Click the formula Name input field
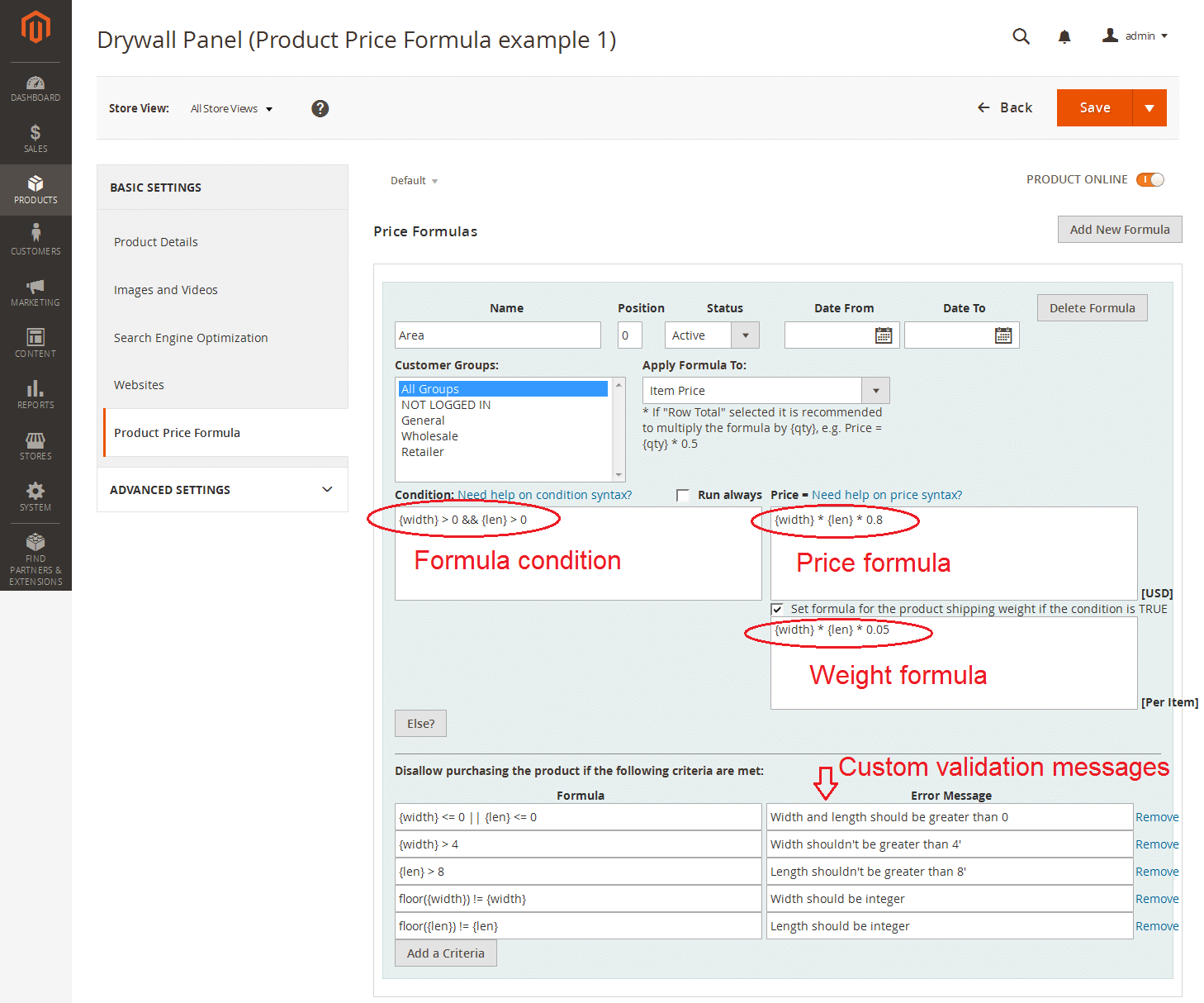1204x1003 pixels. coord(497,335)
